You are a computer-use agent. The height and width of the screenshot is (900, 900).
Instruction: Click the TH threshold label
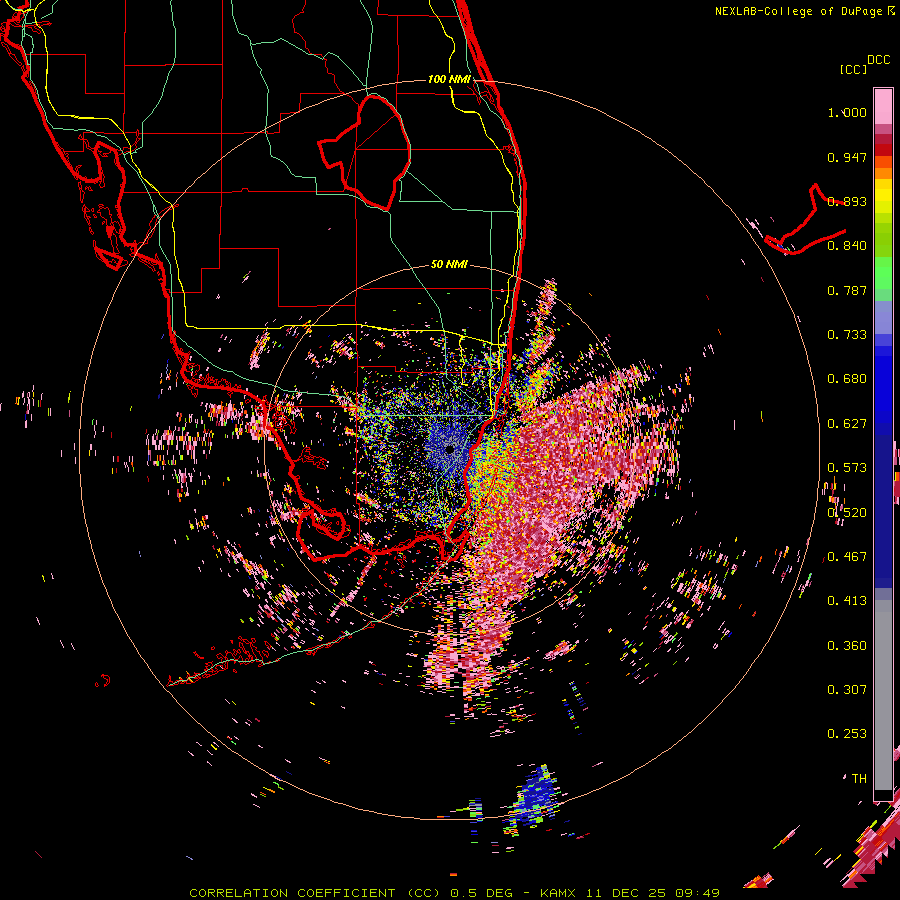point(859,779)
